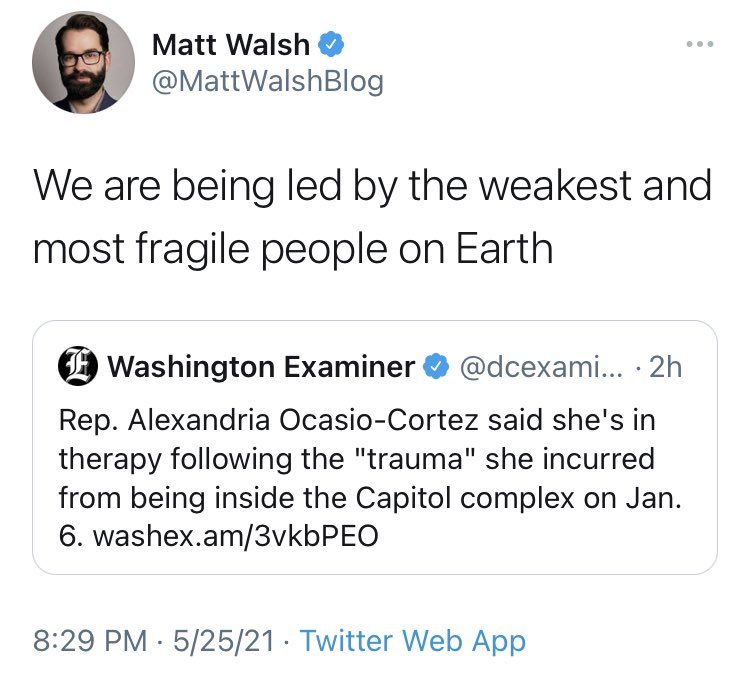This screenshot has width=750, height=682.
Task: Click the 8:29 PM timestamp
Action: pos(90,640)
